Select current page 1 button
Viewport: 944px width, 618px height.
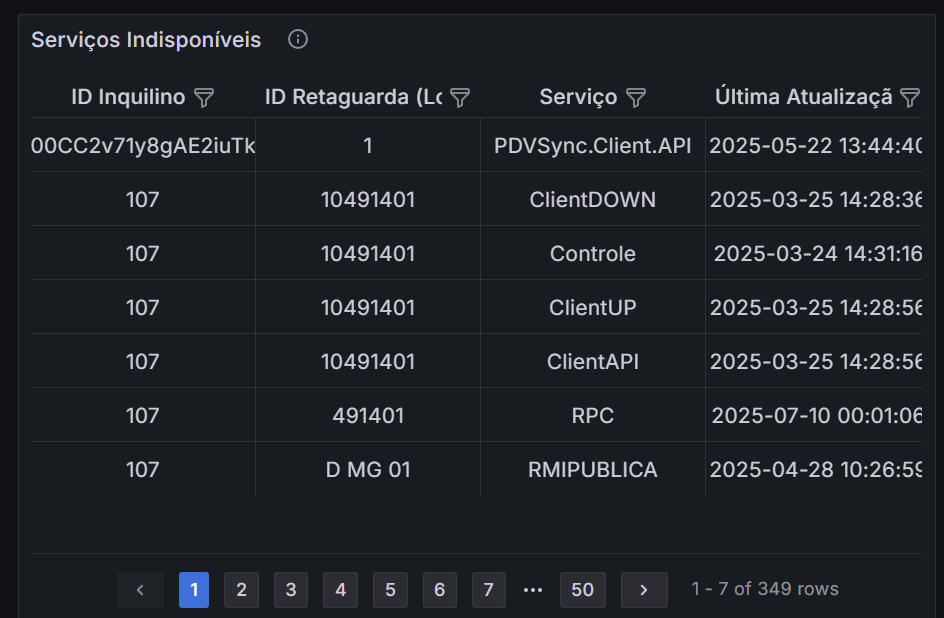point(194,590)
